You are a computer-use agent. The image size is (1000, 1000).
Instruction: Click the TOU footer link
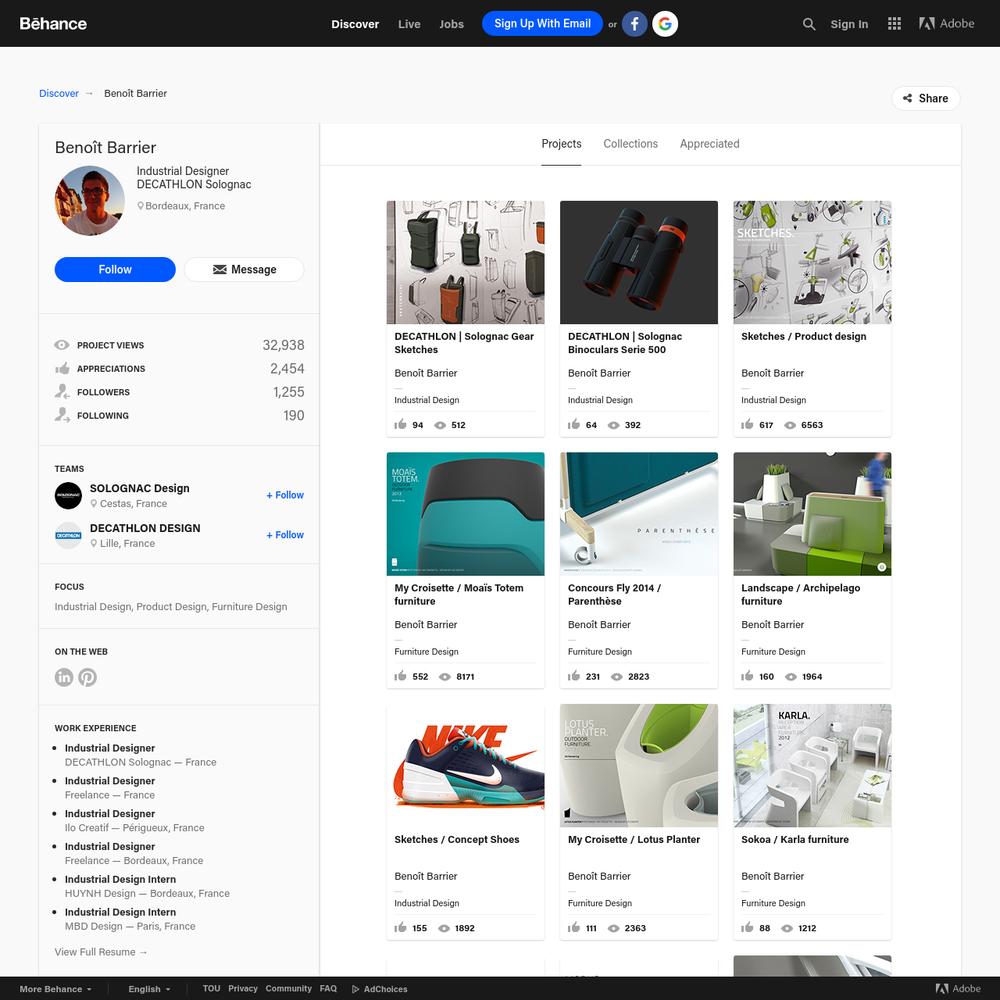pyautogui.click(x=211, y=989)
